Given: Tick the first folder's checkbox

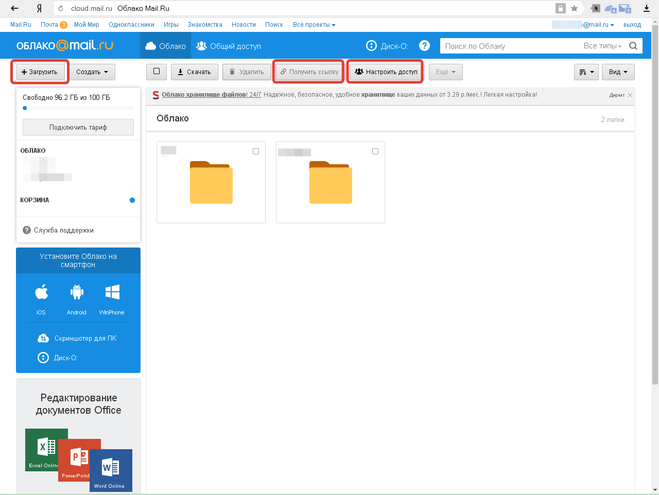Looking at the screenshot, I should coord(256,151).
